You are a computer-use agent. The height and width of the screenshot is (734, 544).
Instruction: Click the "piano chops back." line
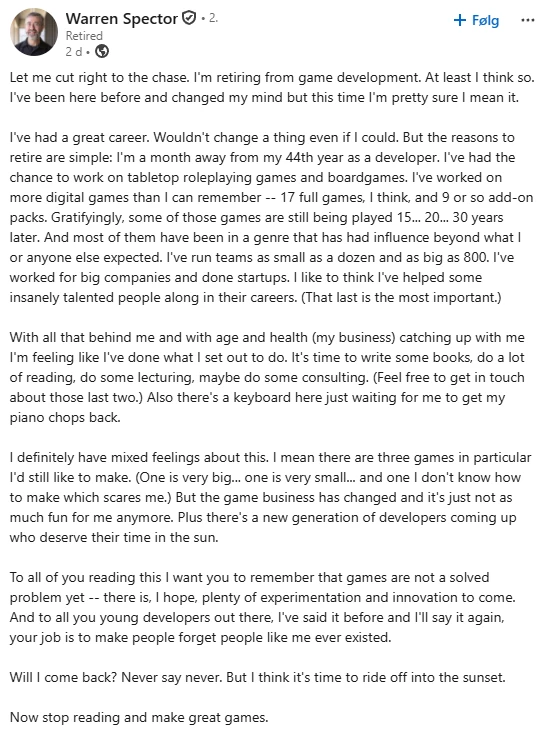coord(65,418)
